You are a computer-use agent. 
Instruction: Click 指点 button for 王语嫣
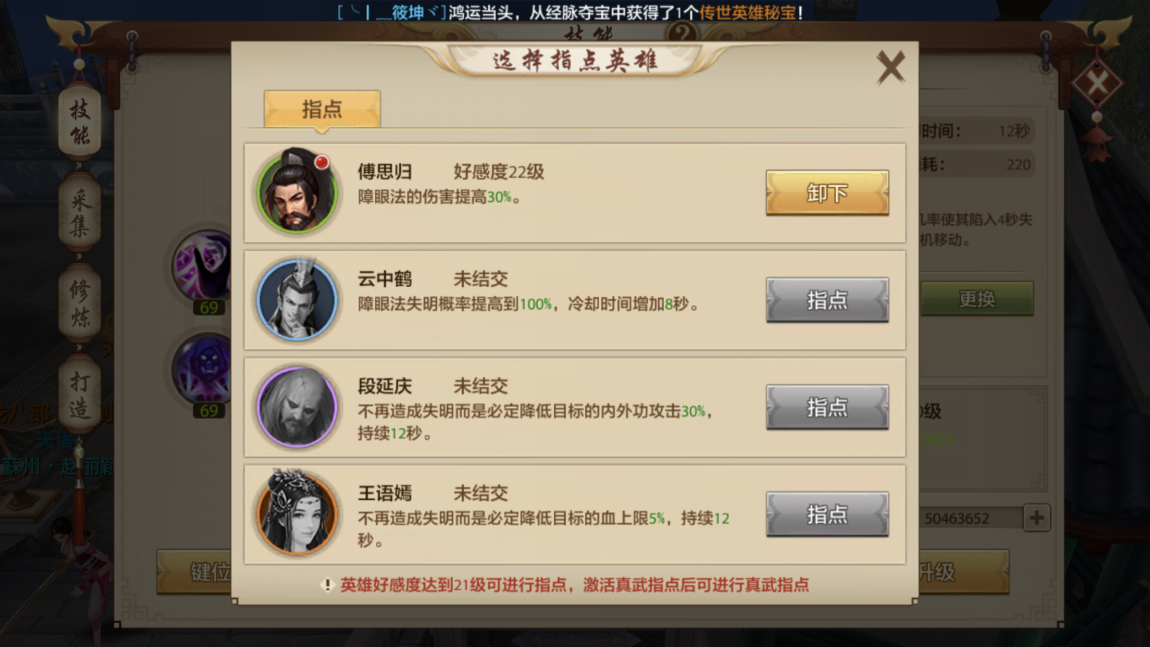point(827,514)
